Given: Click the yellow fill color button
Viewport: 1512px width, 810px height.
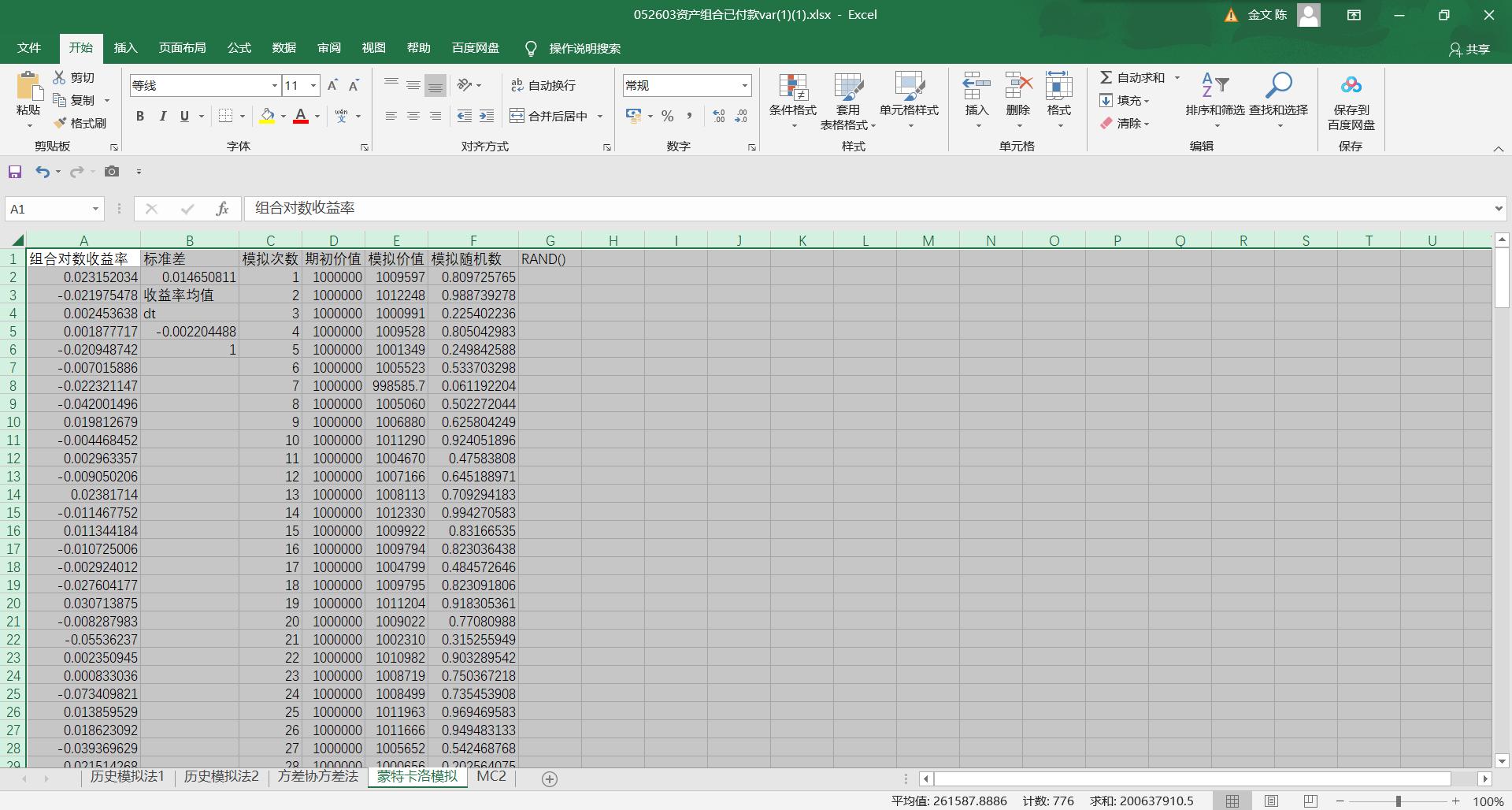Looking at the screenshot, I should pos(267,116).
